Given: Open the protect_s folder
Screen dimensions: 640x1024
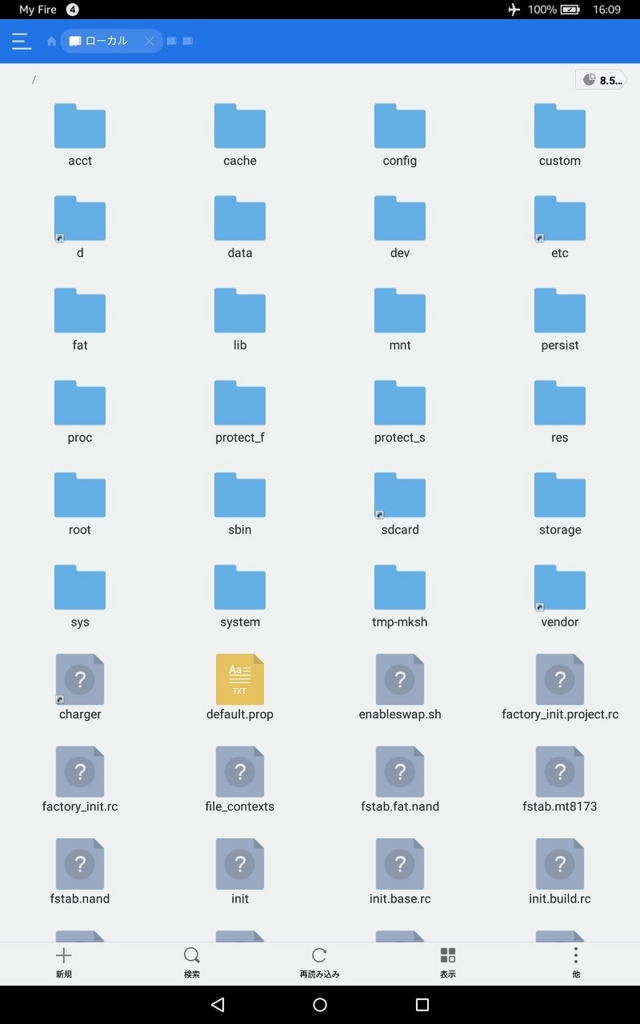Looking at the screenshot, I should click(400, 412).
